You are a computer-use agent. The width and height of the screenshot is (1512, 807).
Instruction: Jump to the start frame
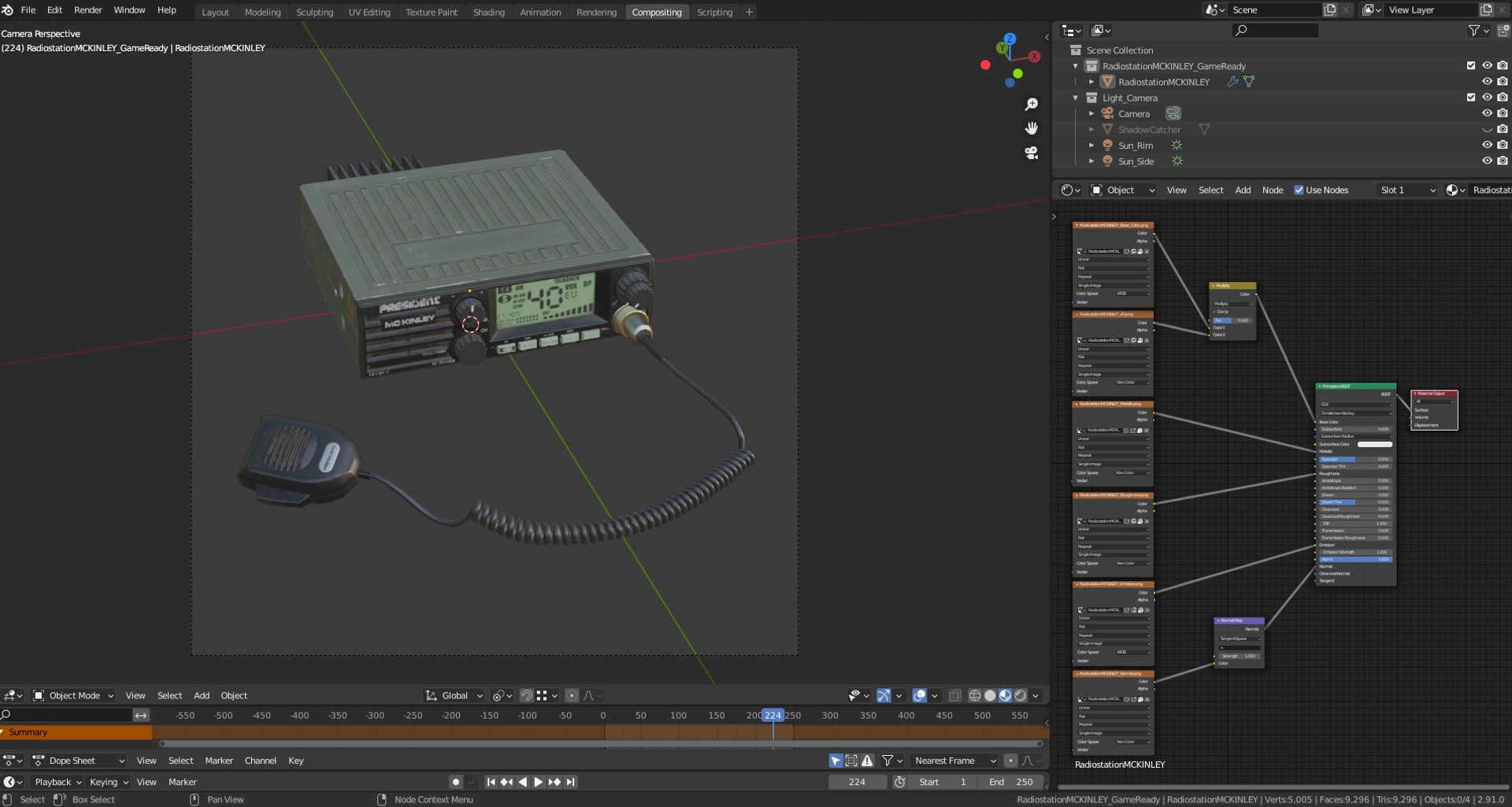click(491, 782)
